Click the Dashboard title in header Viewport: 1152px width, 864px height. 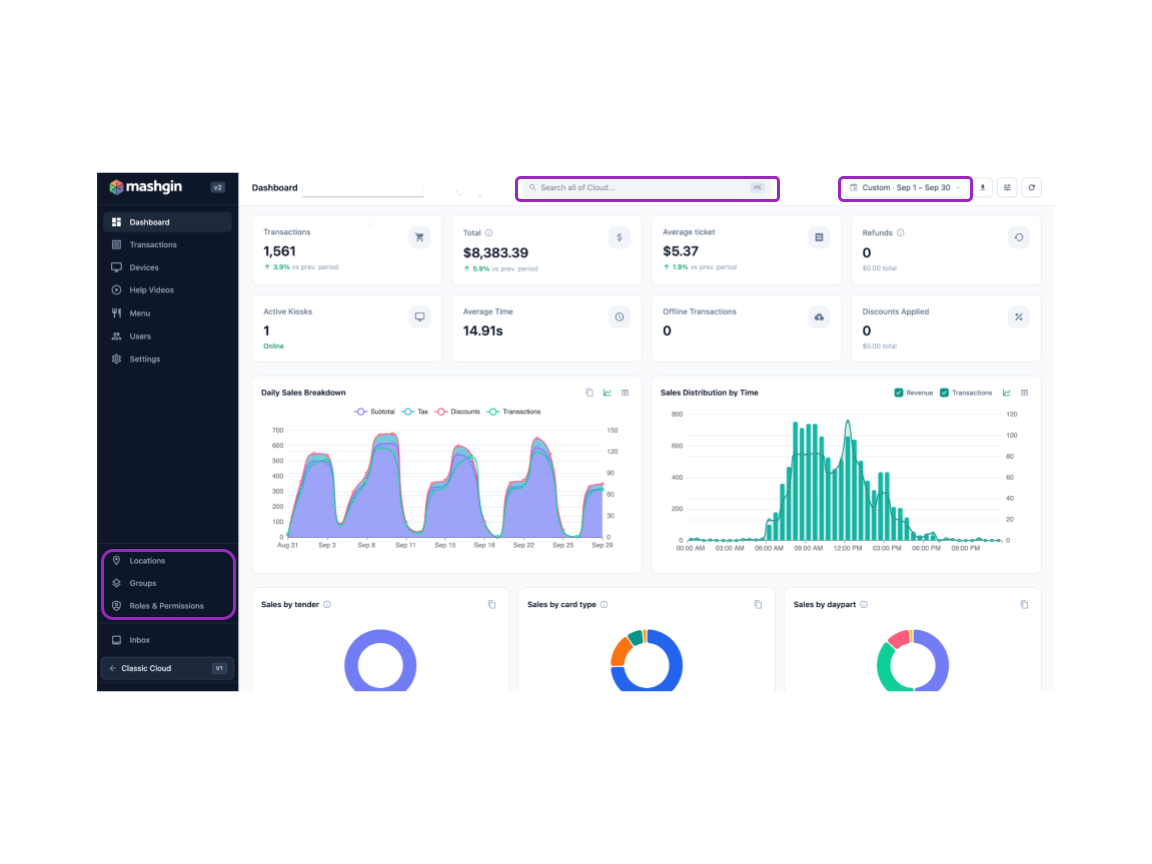275,188
